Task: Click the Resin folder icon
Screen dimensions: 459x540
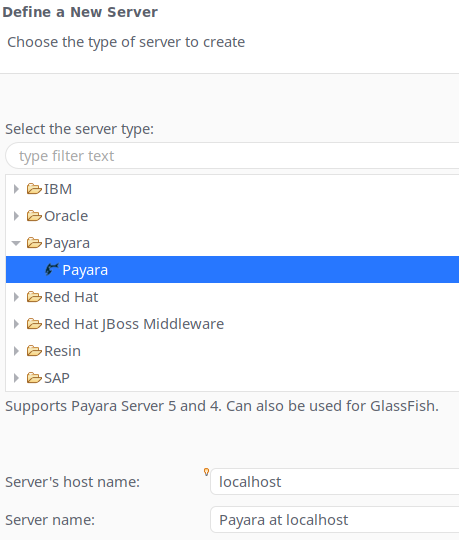Action: pyautogui.click(x=34, y=351)
